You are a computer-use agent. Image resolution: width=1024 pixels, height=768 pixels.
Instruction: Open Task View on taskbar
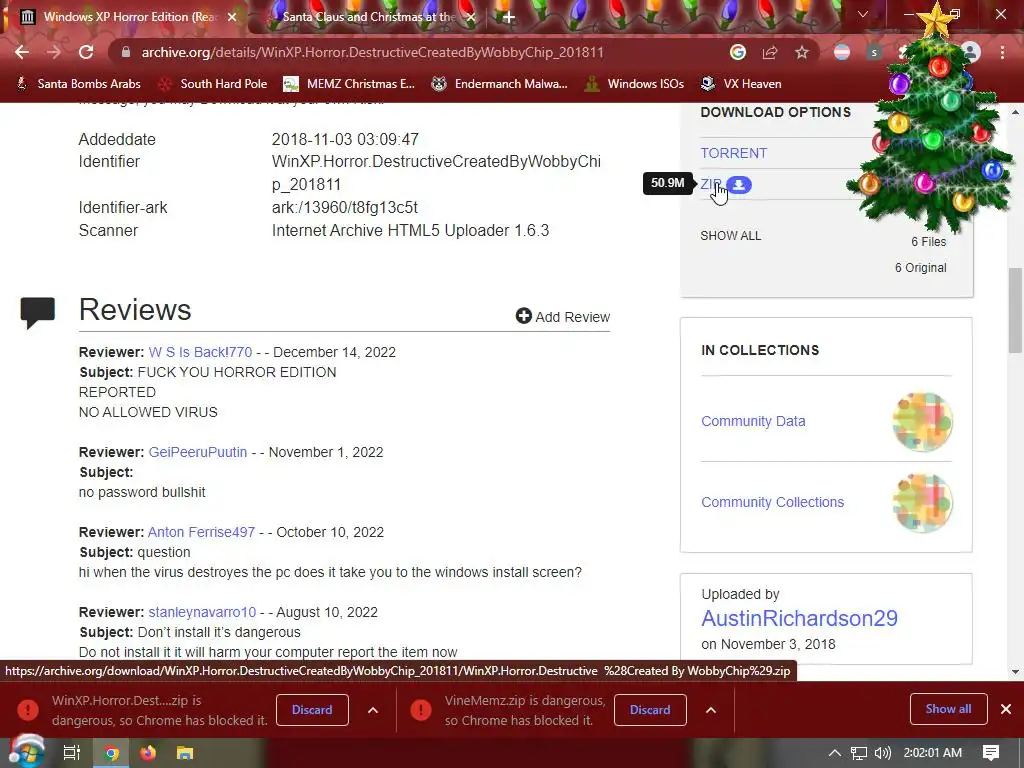tap(71, 753)
